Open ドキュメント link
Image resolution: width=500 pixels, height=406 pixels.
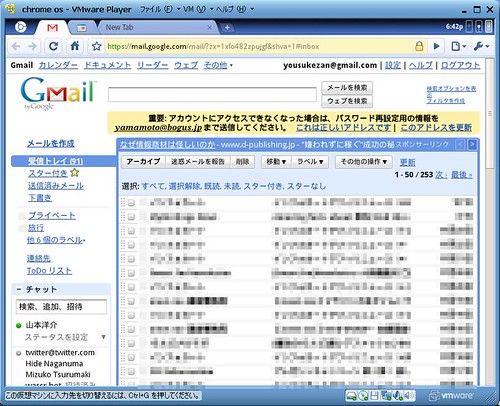pyautogui.click(x=107, y=65)
